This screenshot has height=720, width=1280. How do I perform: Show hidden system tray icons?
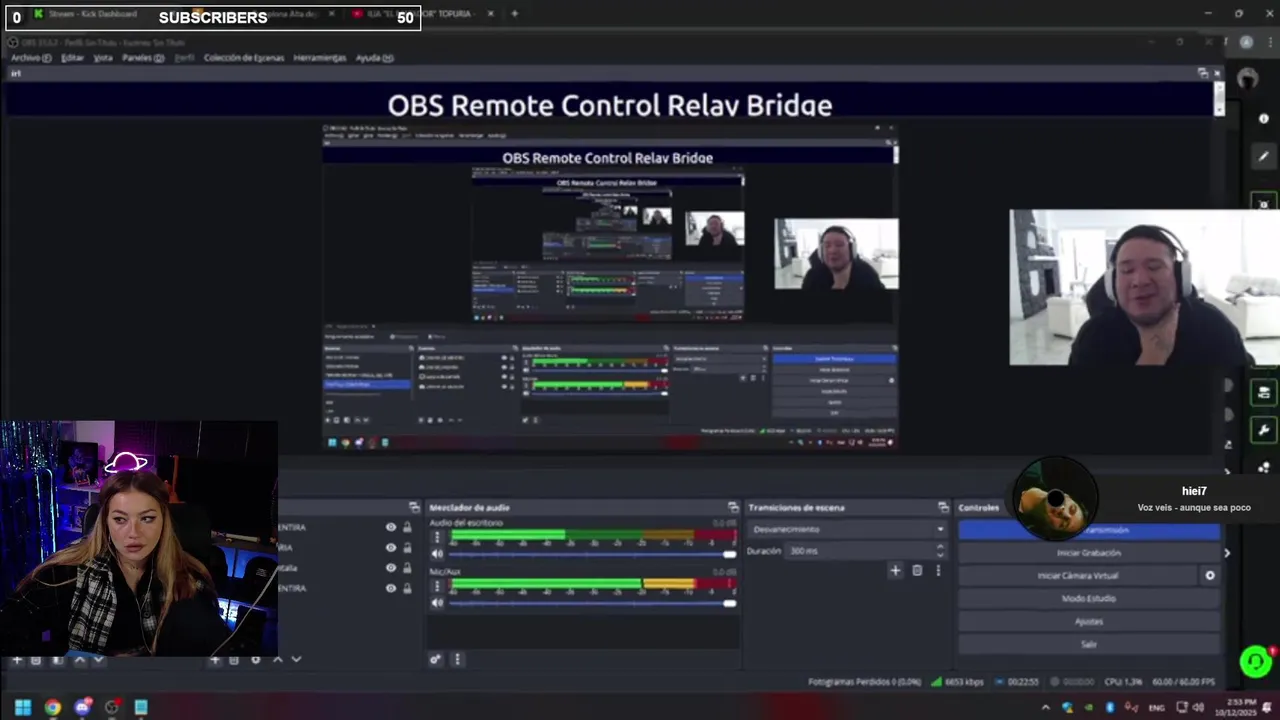tap(1046, 708)
